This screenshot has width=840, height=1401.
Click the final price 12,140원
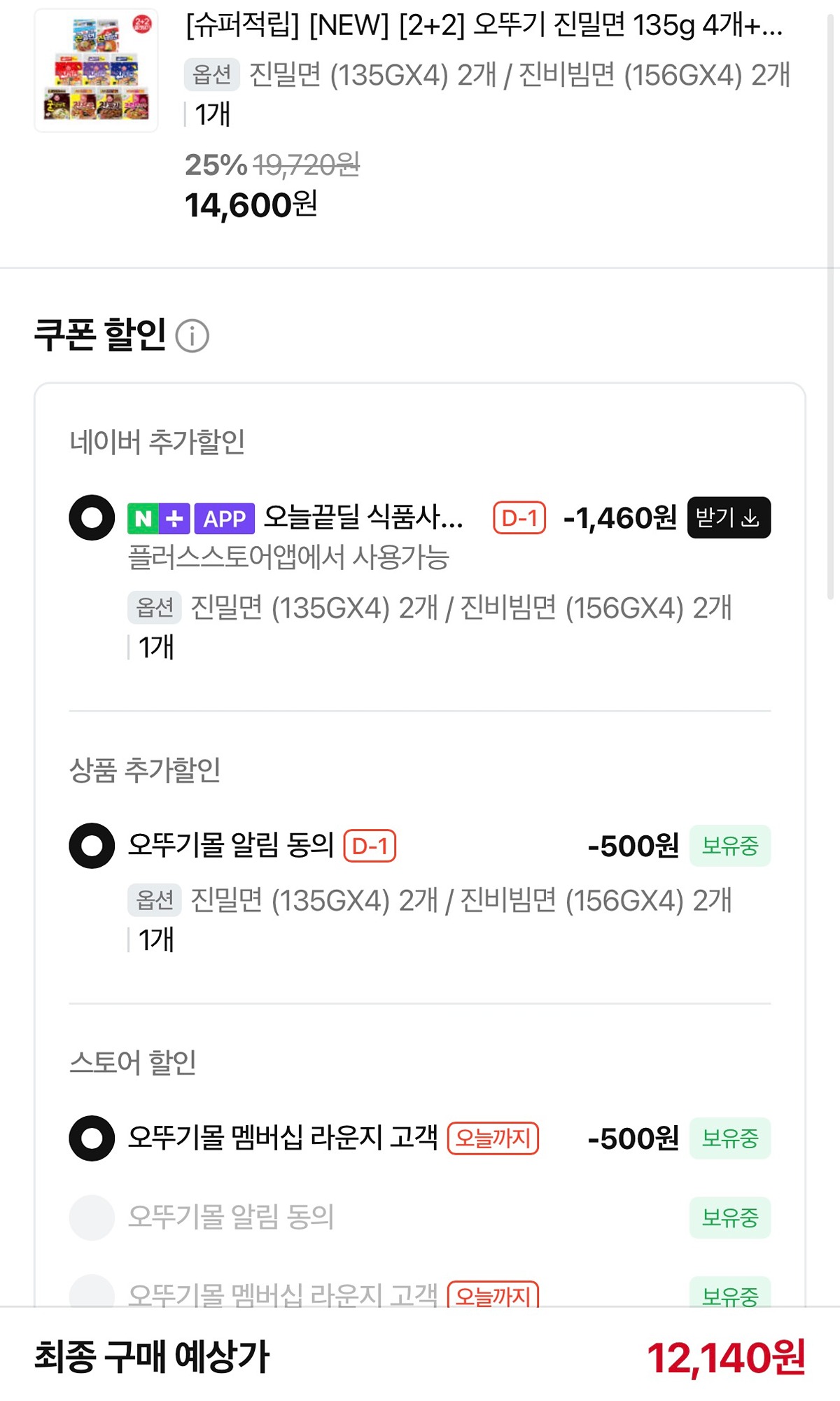coord(725,1358)
